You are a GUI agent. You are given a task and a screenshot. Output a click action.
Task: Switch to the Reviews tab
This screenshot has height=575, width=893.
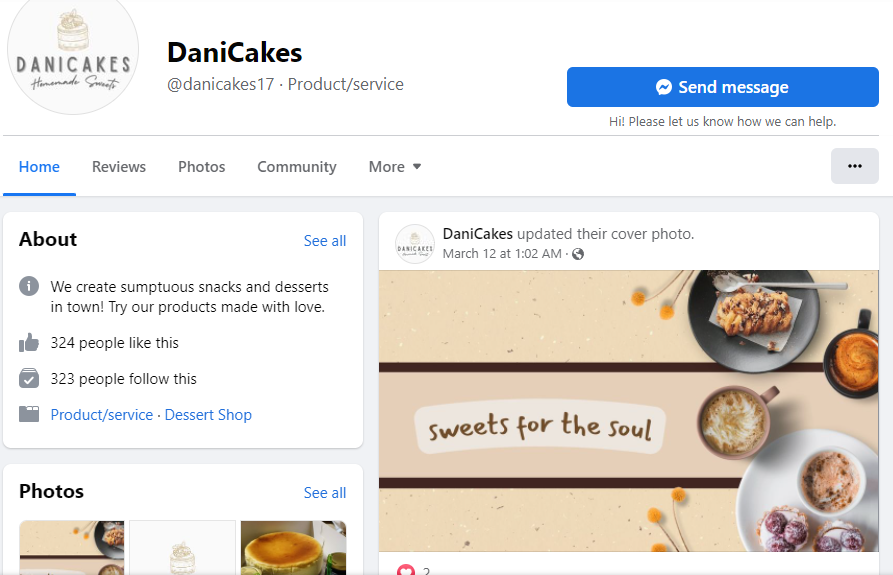click(119, 167)
